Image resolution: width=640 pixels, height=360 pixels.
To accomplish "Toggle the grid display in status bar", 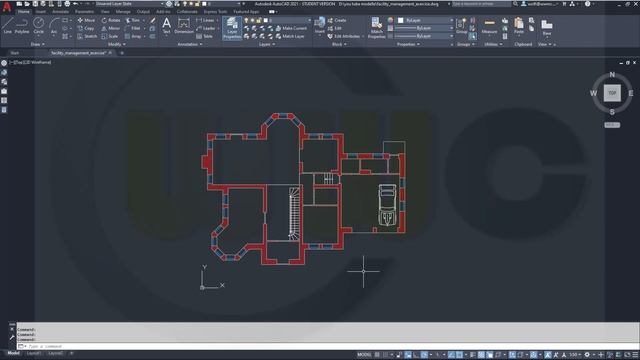I will point(377,355).
